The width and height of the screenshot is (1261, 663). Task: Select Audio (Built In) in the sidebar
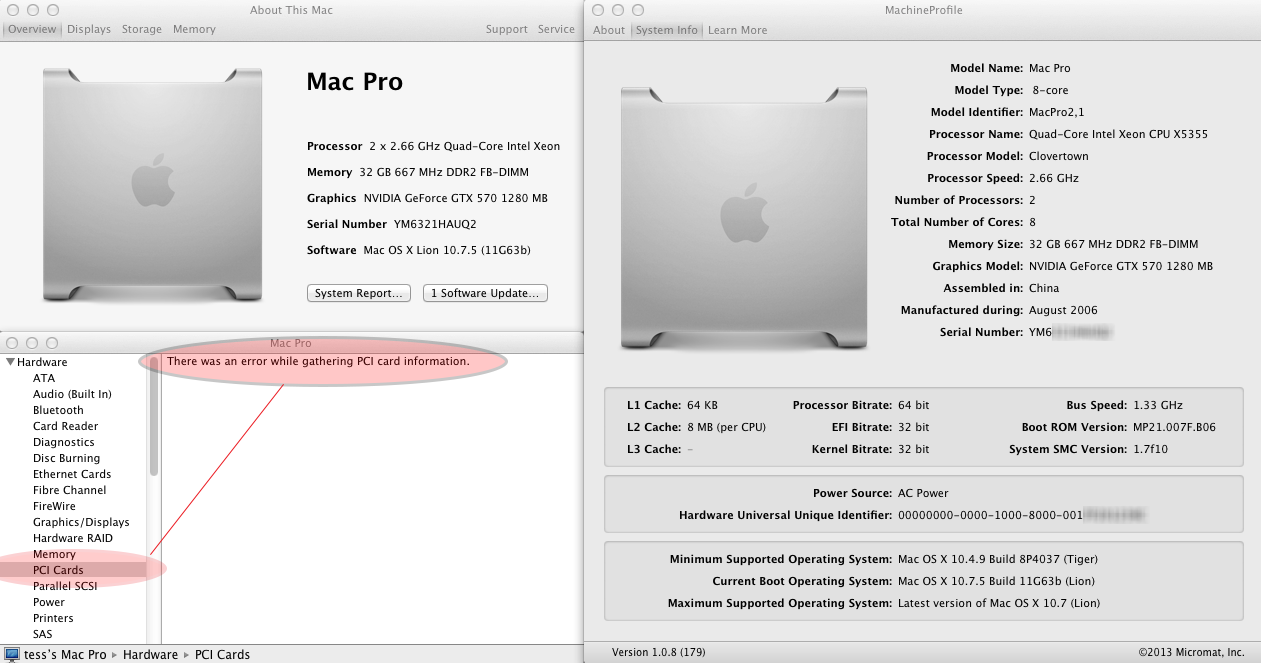coord(72,394)
